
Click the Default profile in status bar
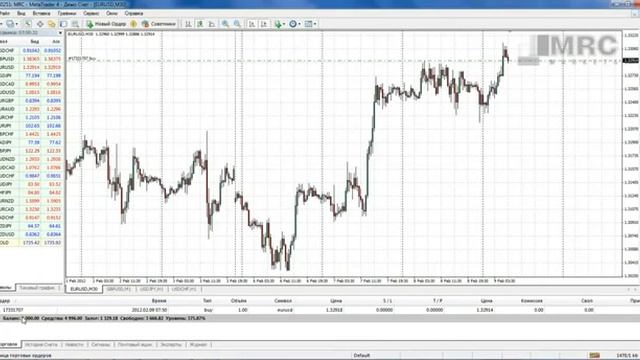(x=362, y=356)
